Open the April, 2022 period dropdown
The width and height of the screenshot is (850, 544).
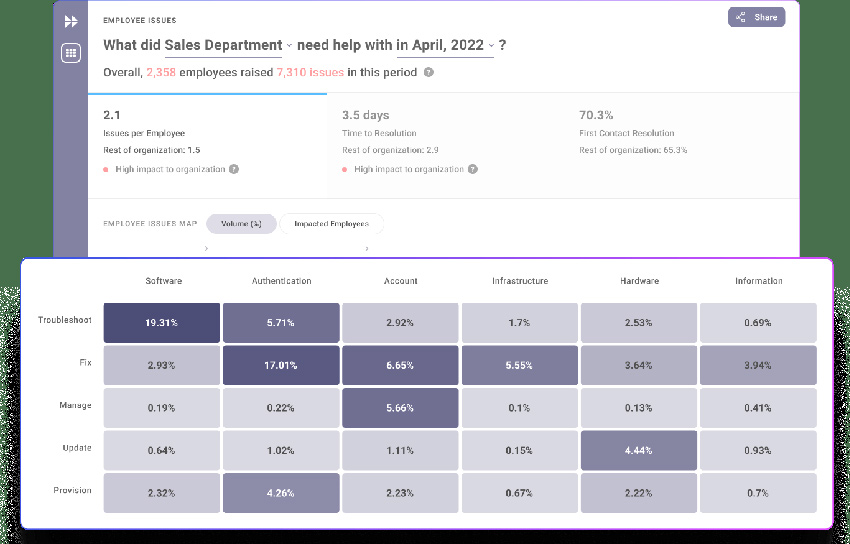pyautogui.click(x=446, y=46)
